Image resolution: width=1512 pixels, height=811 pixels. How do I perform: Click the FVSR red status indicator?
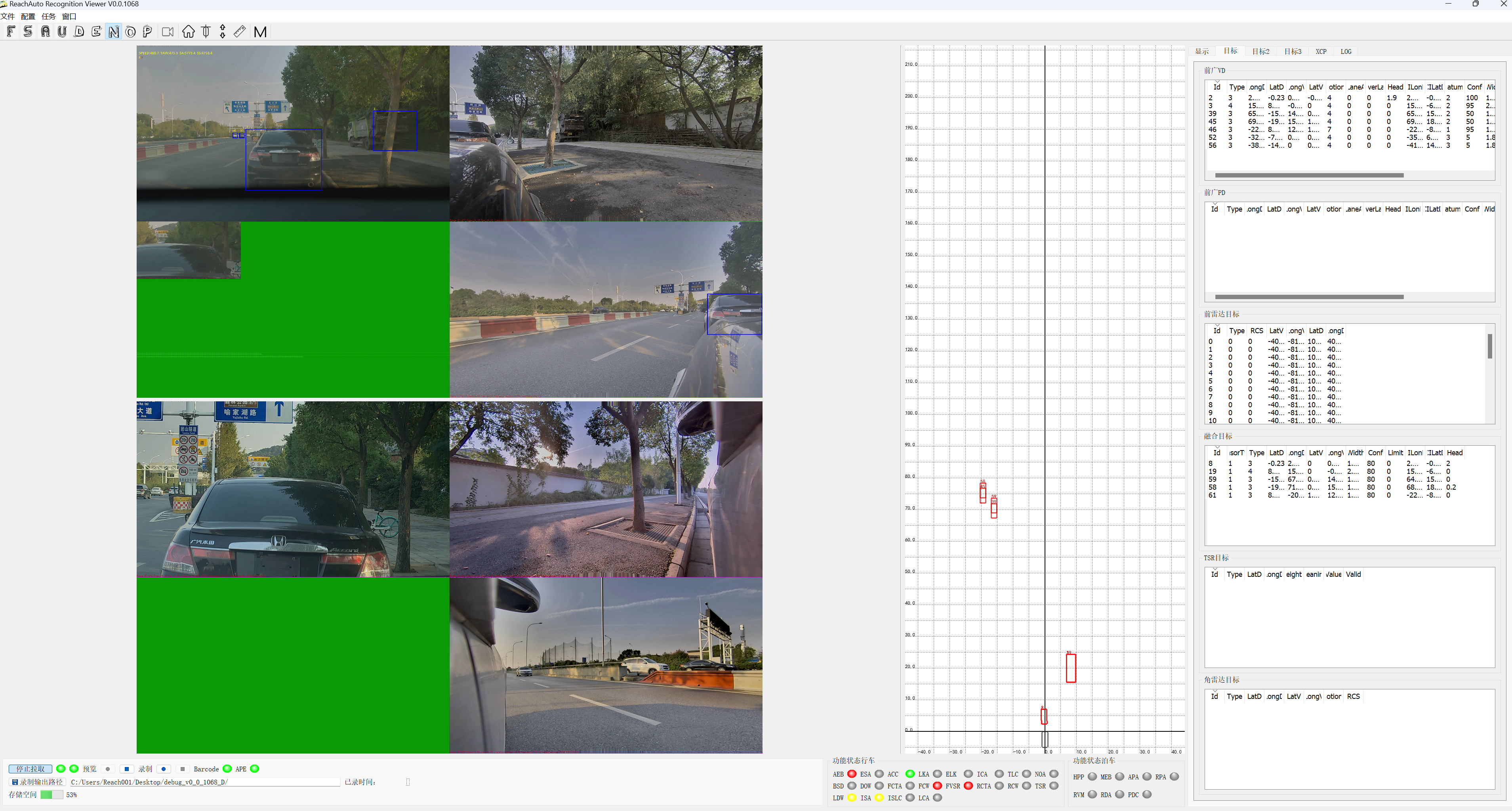pos(969,786)
